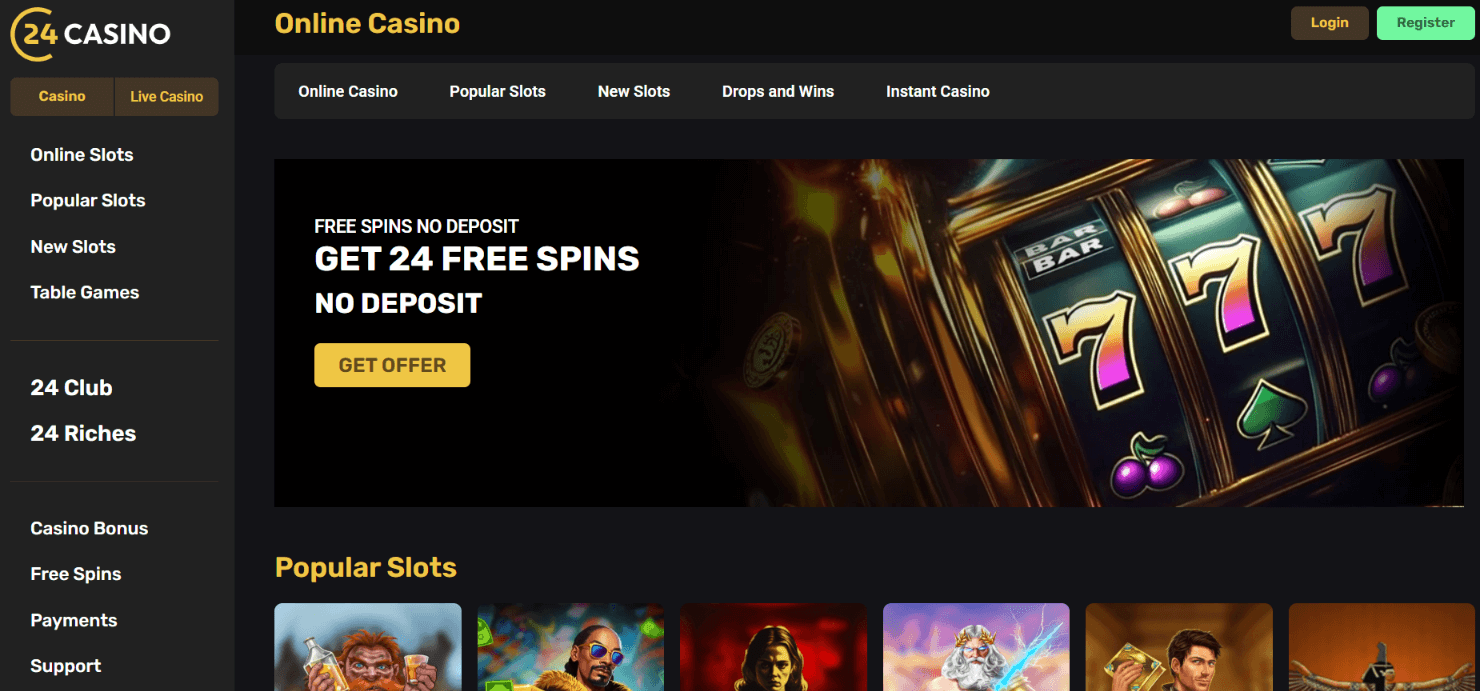
Task: Open the red-bearded dwarf slot thumbnail
Action: pos(368,647)
